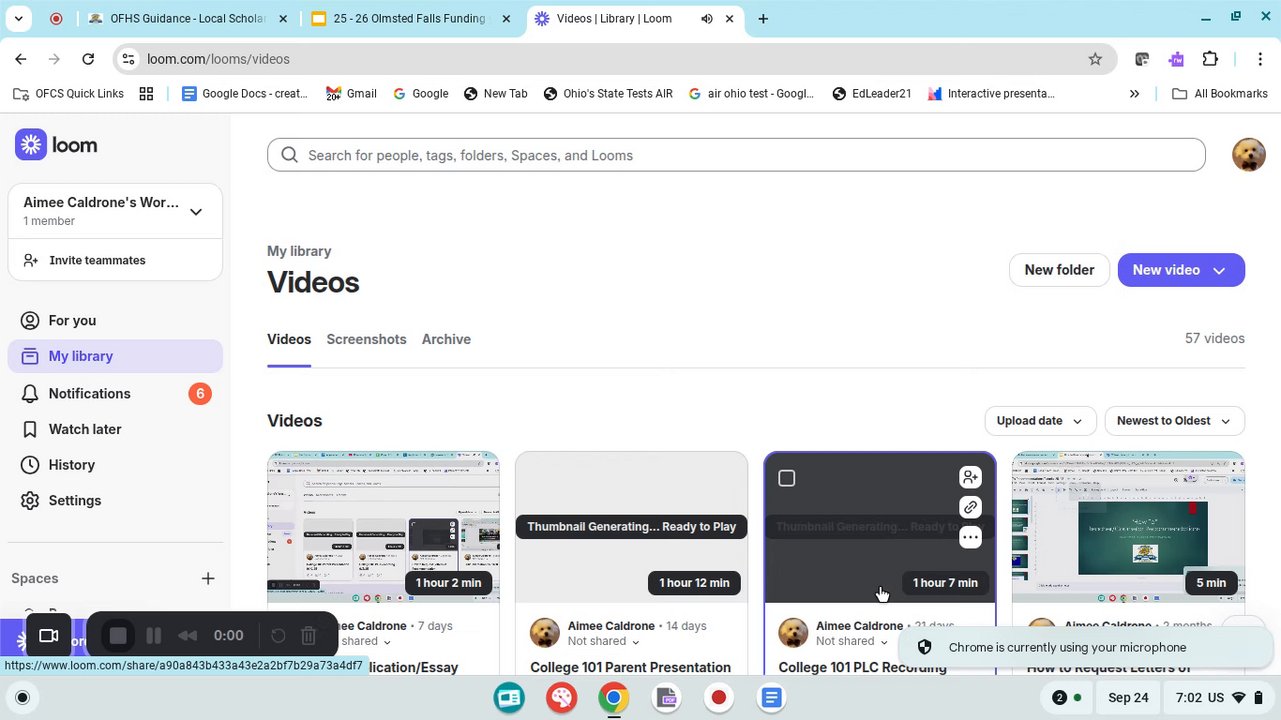Viewport: 1281px width, 720px height.
Task: Open the College 101 Parent Presentation title
Action: (631, 667)
